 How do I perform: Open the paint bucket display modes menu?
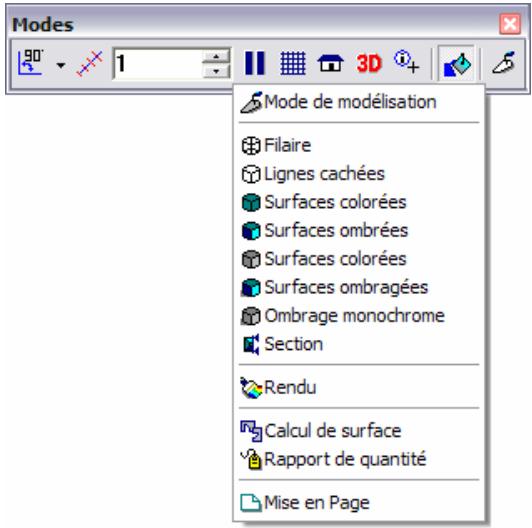[457, 64]
